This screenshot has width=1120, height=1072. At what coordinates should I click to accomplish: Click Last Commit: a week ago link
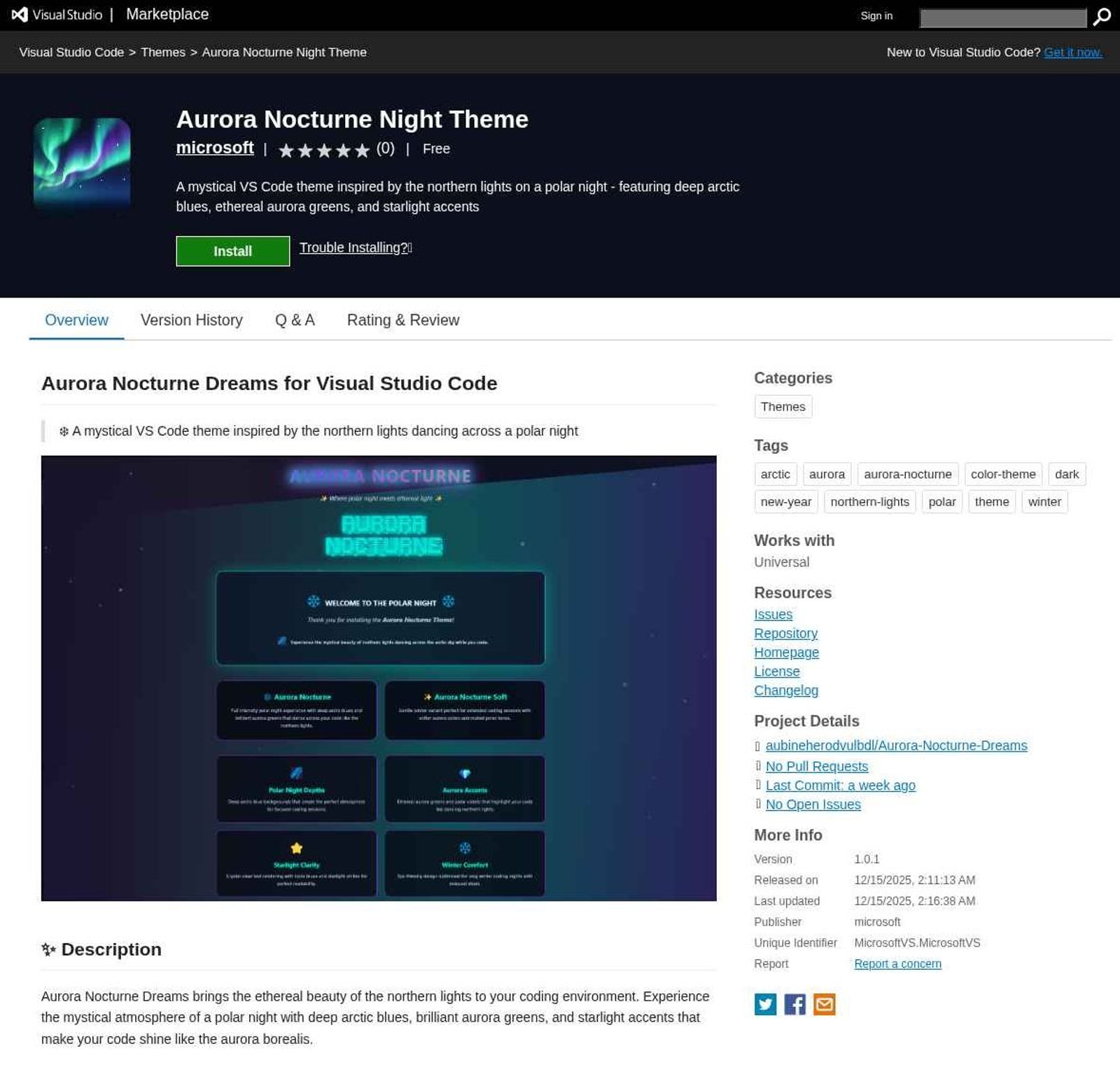click(840, 786)
